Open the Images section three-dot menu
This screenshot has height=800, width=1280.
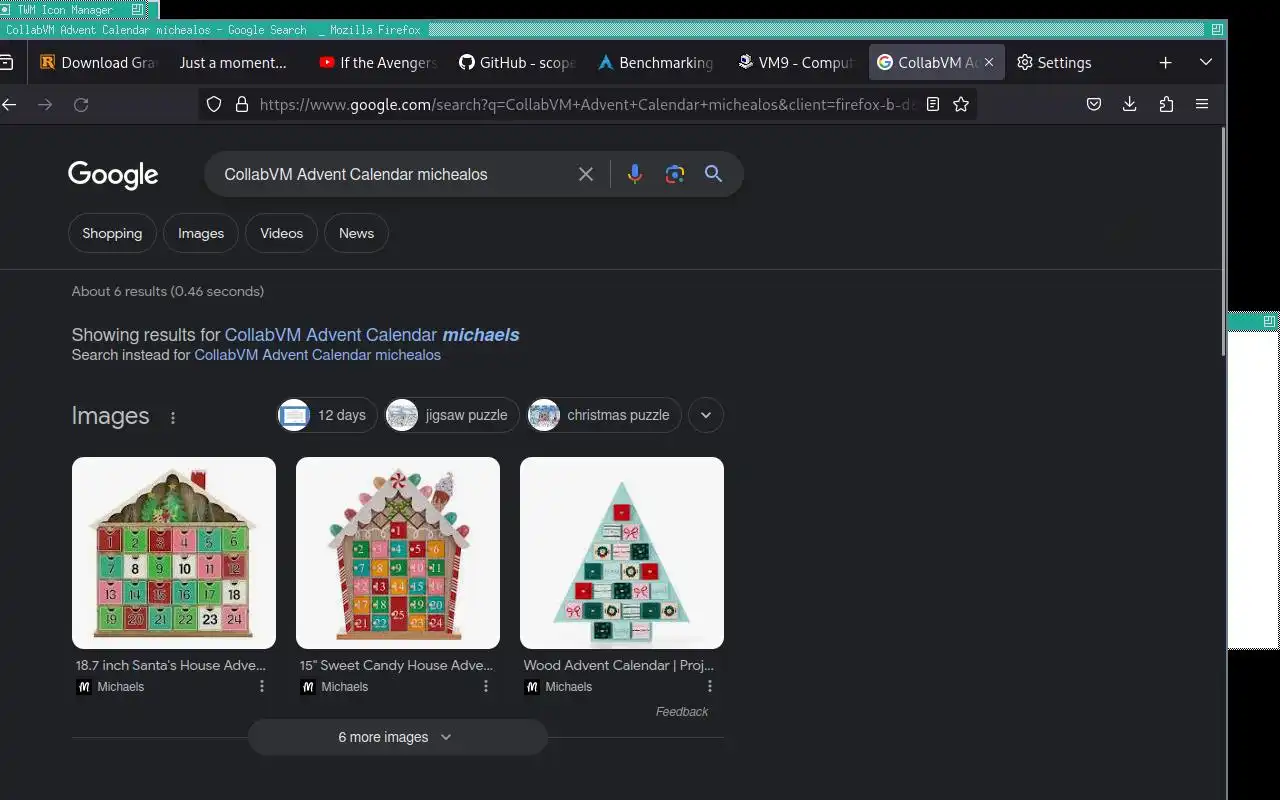[x=173, y=417]
